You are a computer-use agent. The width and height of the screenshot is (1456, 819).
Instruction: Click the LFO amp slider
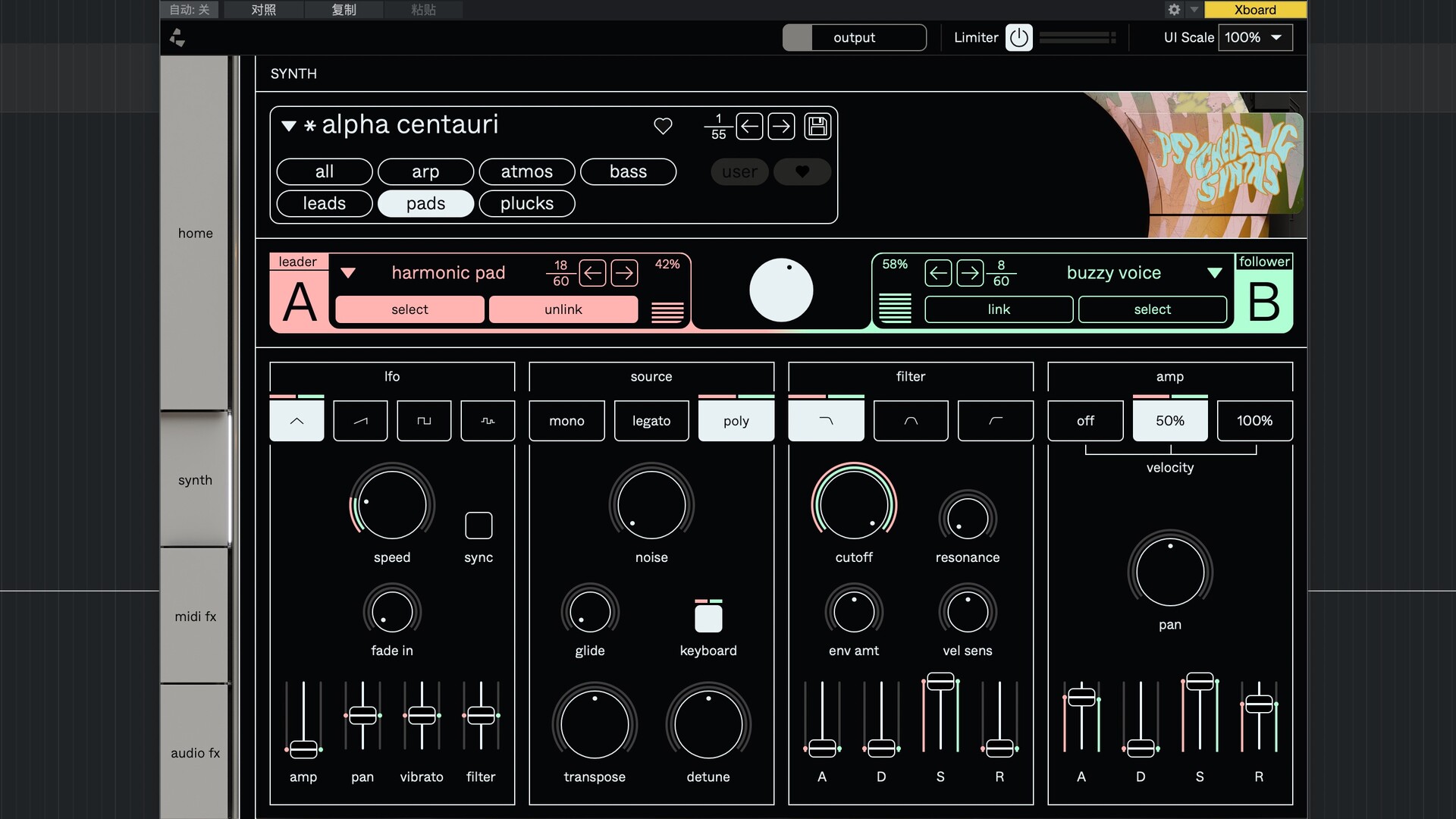pyautogui.click(x=303, y=717)
